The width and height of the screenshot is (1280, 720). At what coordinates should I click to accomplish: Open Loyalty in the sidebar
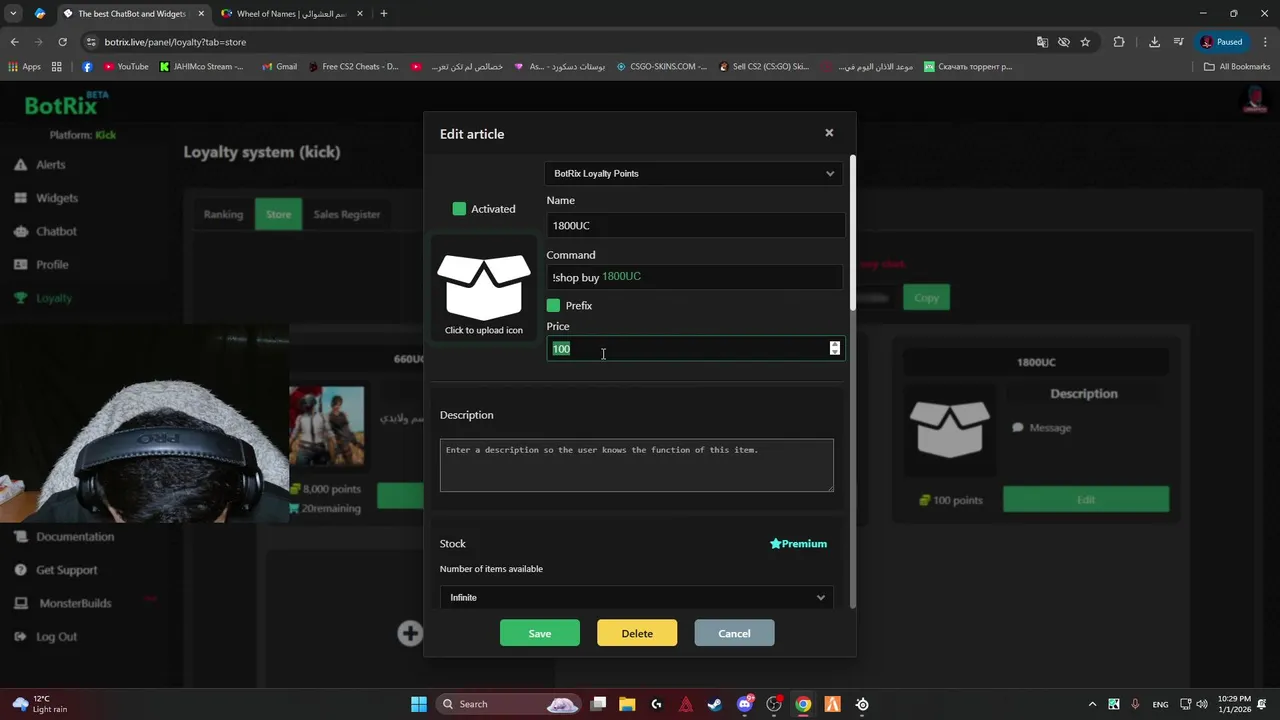tap(54, 298)
